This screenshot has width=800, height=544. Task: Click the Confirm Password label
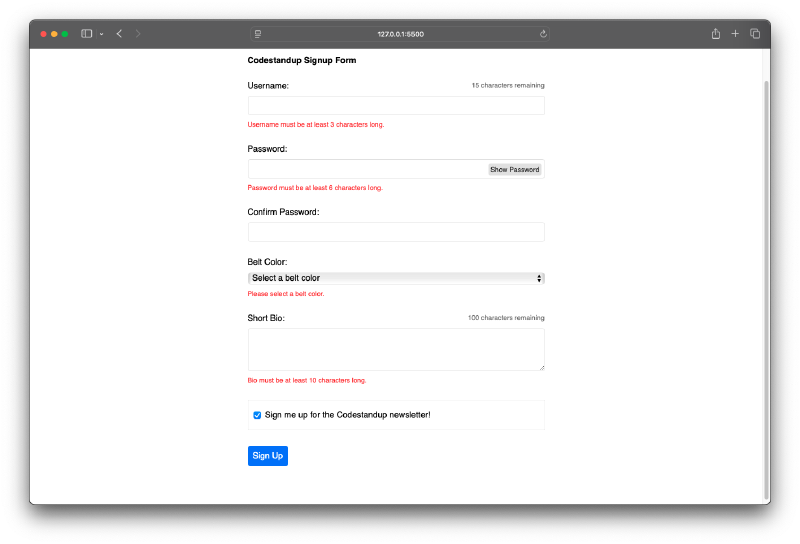click(x=283, y=212)
